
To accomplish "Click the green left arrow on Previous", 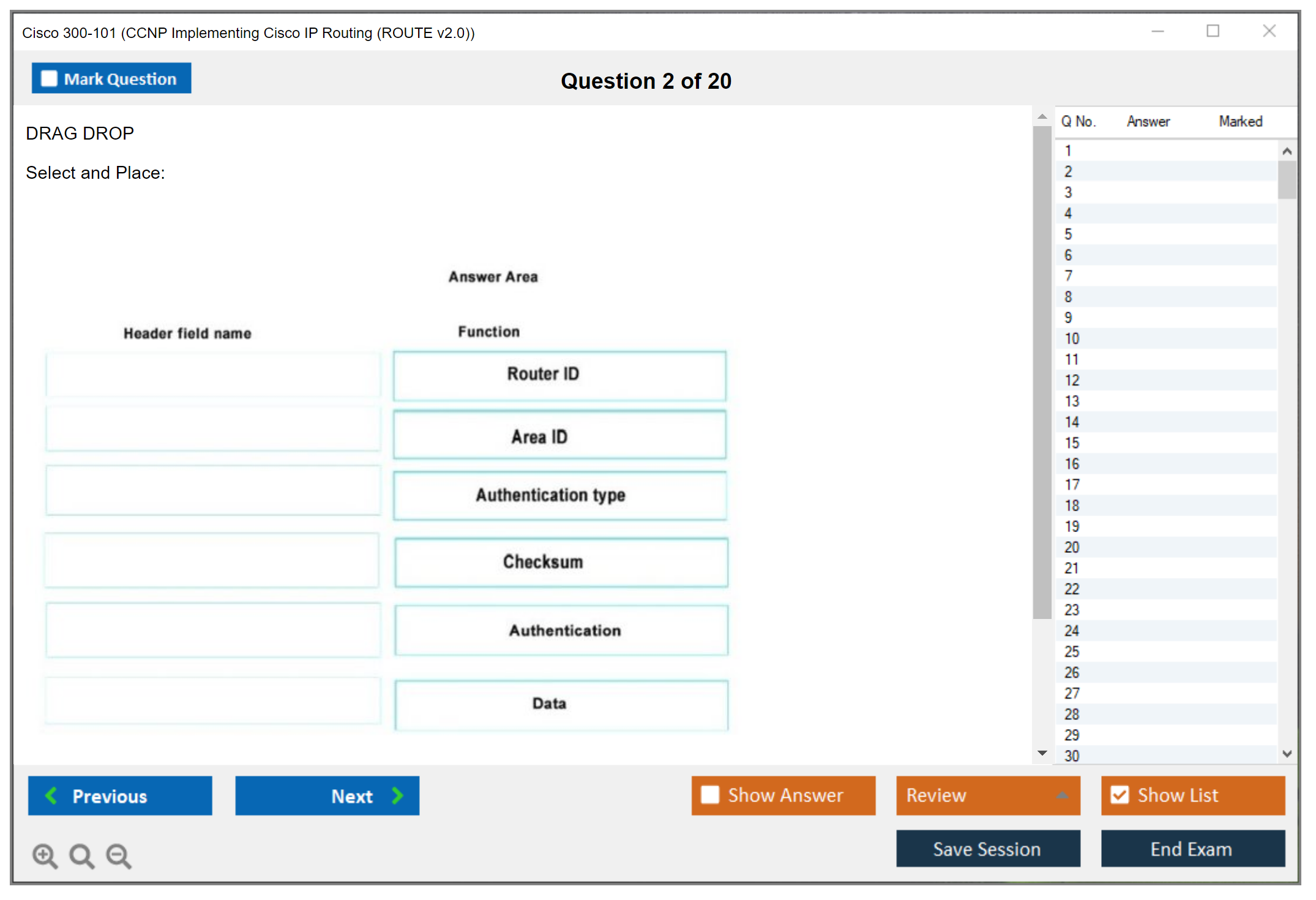I will (51, 795).
